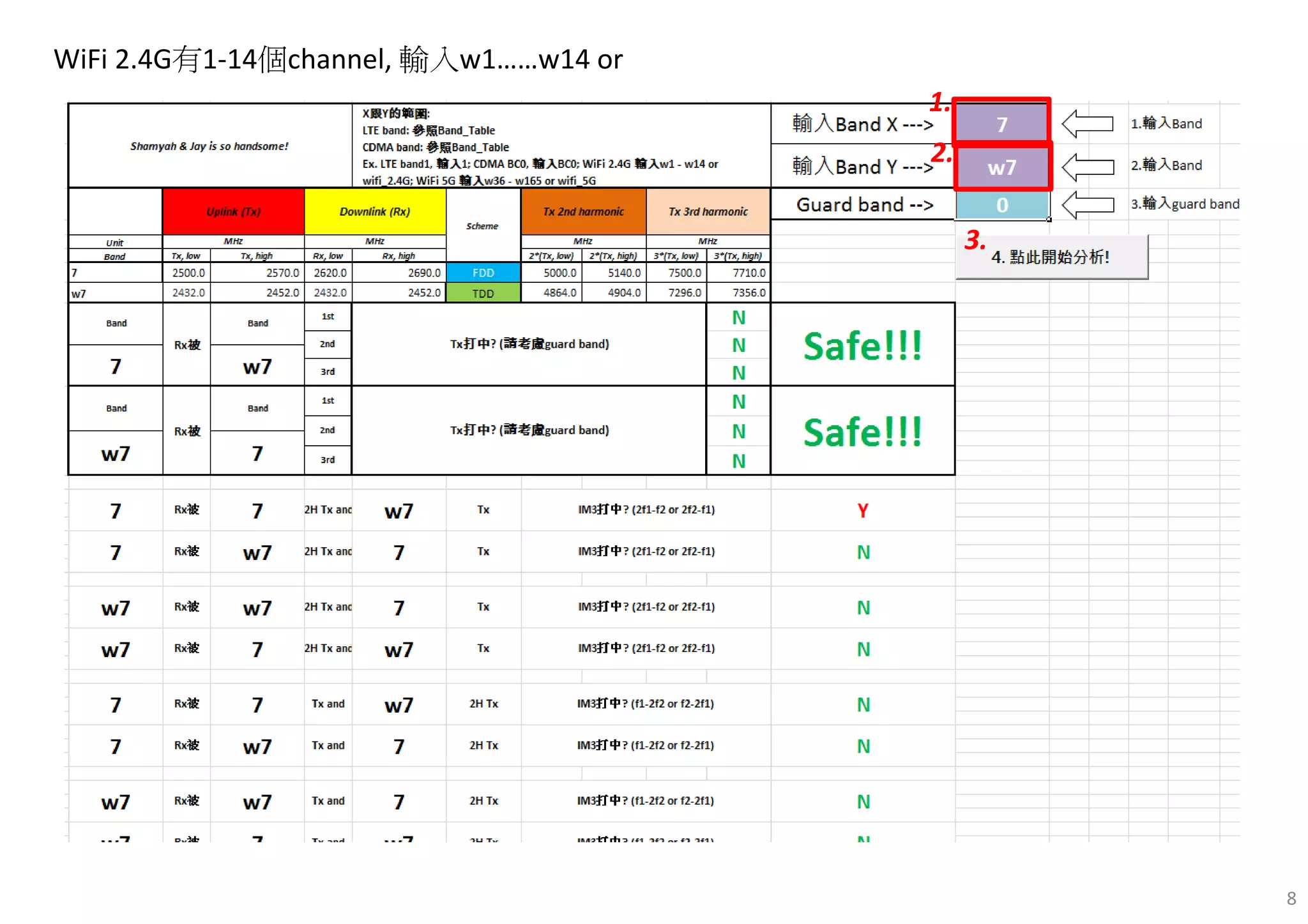Click the Band X input cell showing 7
This screenshot has height=924, width=1308.
(1001, 123)
